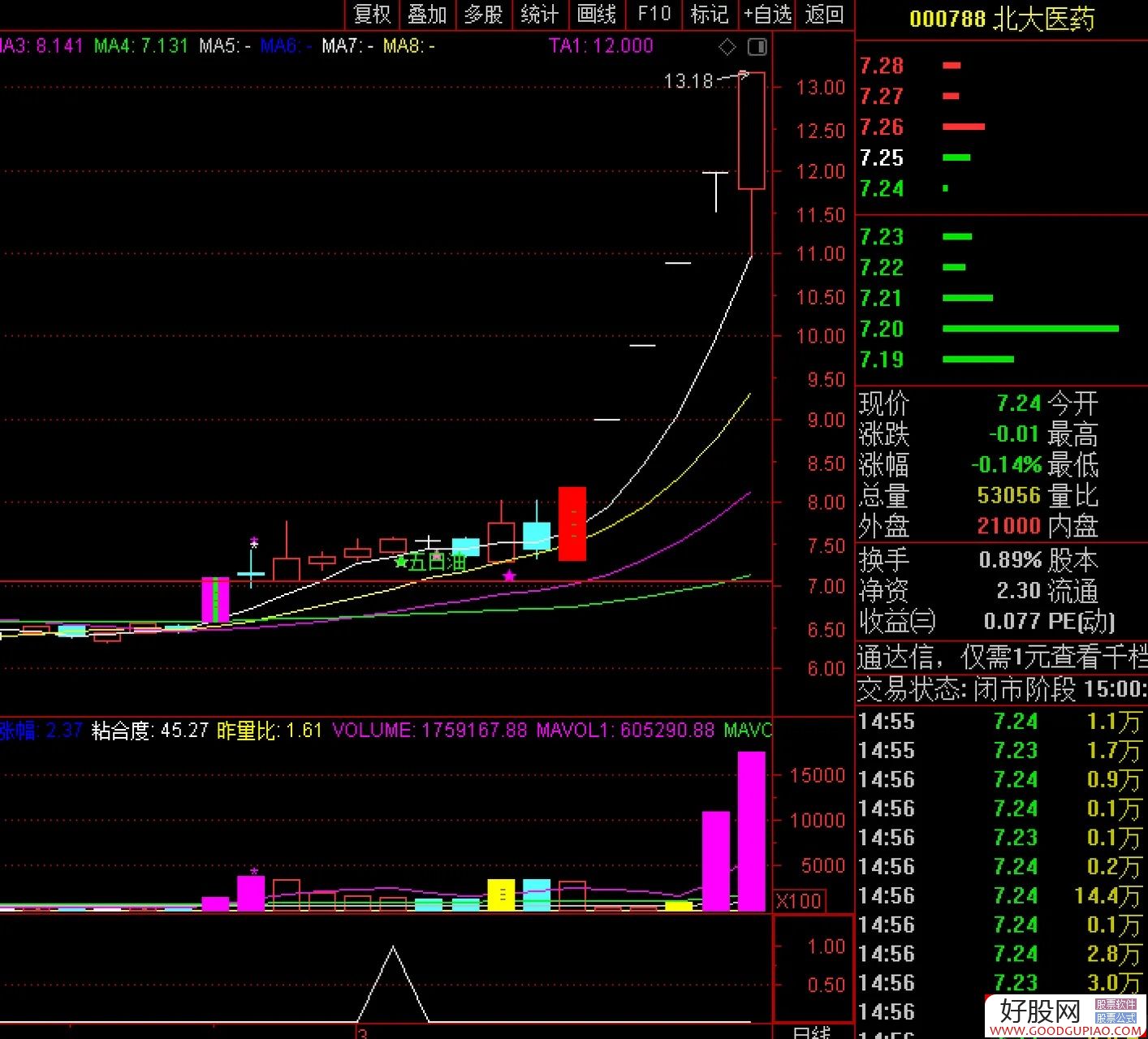
Task: Click the 昨量比: 1.61 label
Action: pyautogui.click(x=270, y=731)
